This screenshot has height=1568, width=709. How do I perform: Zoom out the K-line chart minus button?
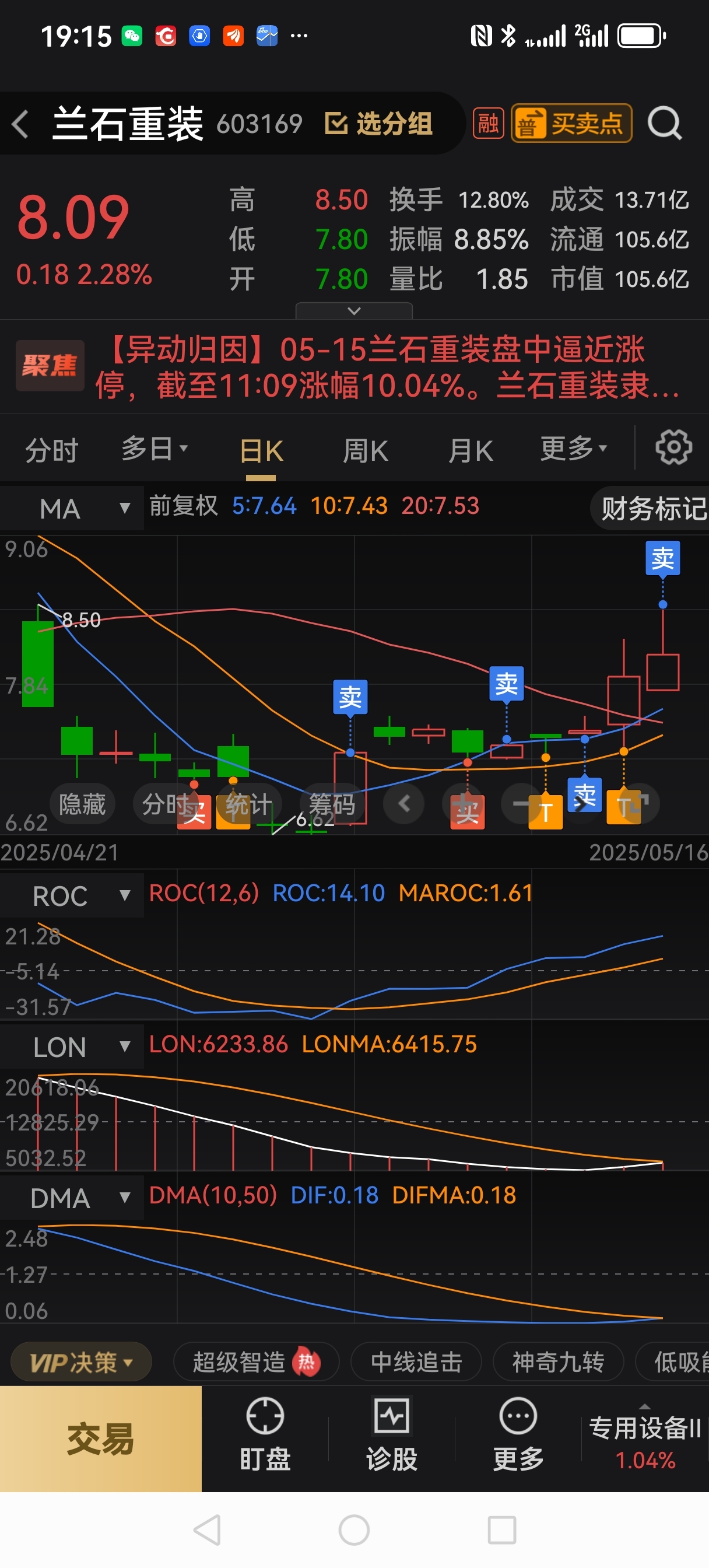click(x=521, y=804)
